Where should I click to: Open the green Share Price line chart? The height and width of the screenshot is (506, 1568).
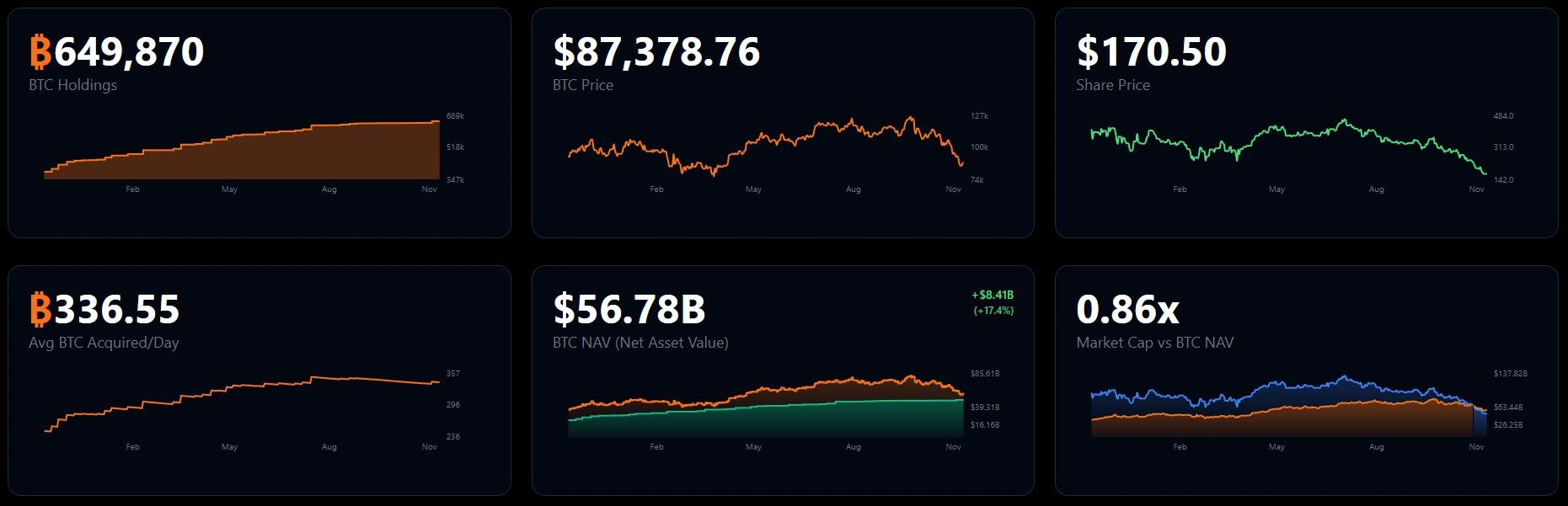coord(1287,143)
